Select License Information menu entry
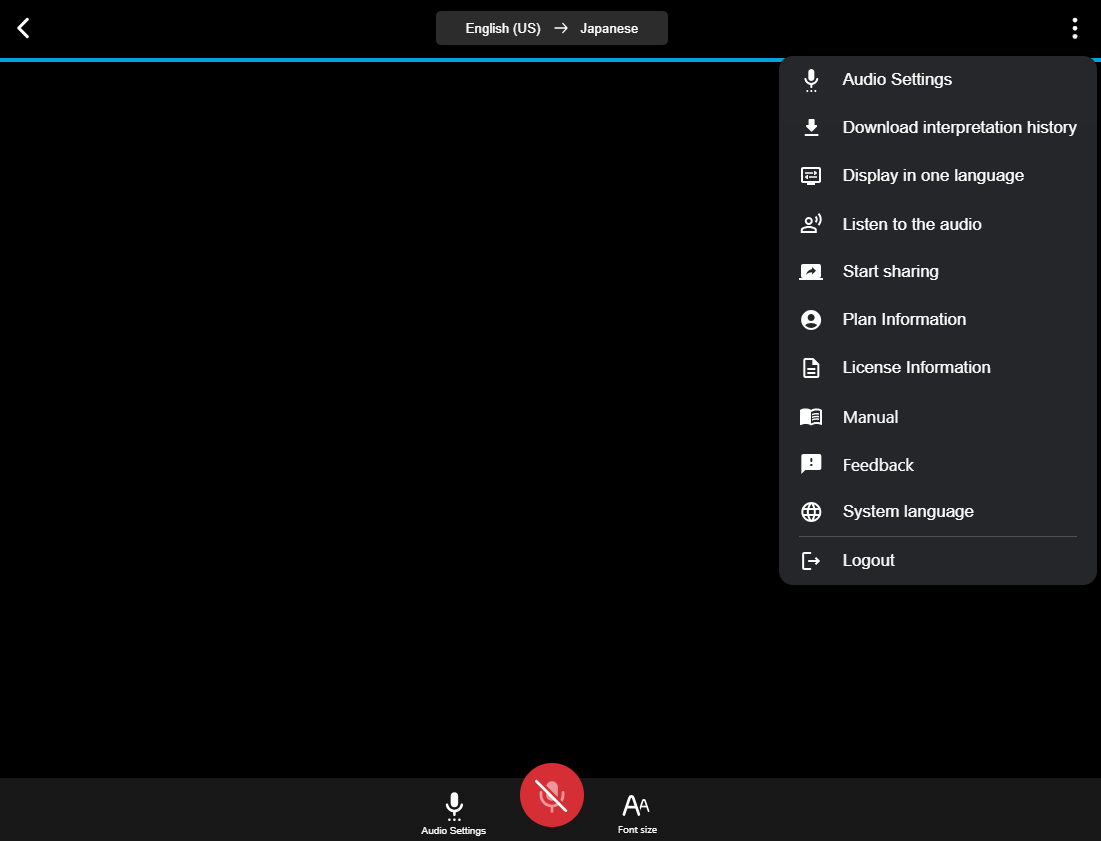This screenshot has width=1101, height=841. pos(916,368)
